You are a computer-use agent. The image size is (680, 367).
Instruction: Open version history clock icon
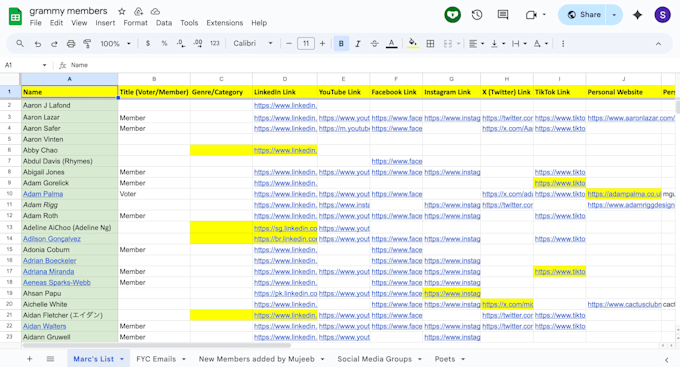pos(477,15)
